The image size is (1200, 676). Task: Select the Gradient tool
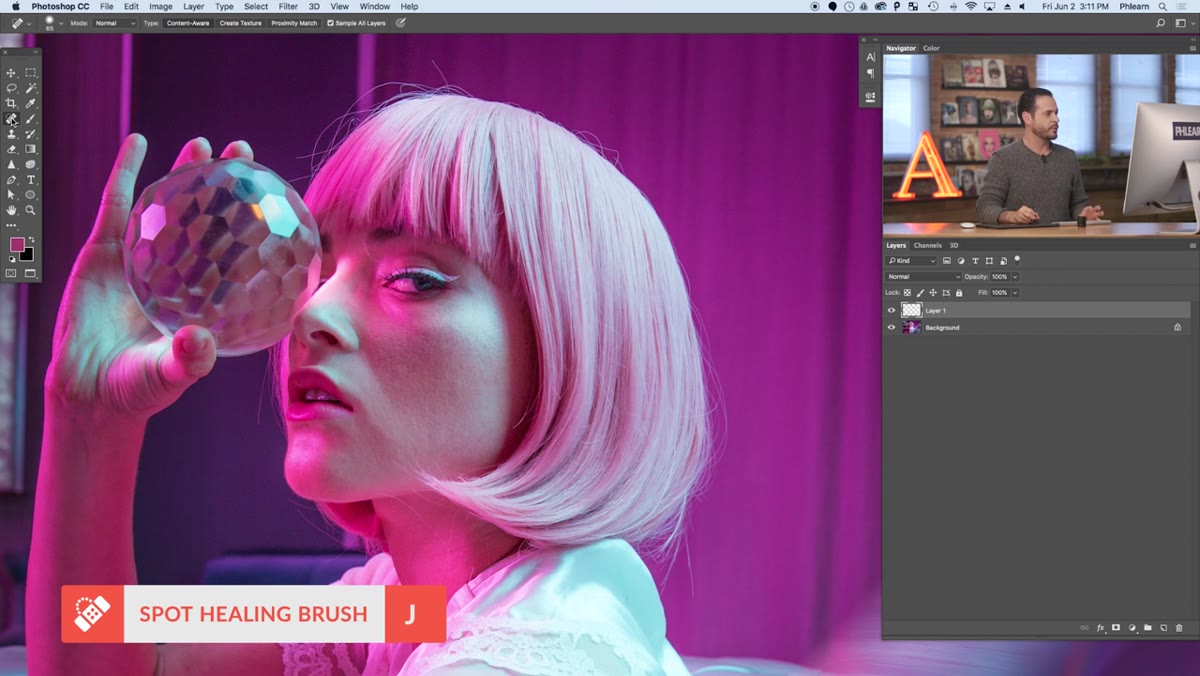(31, 149)
